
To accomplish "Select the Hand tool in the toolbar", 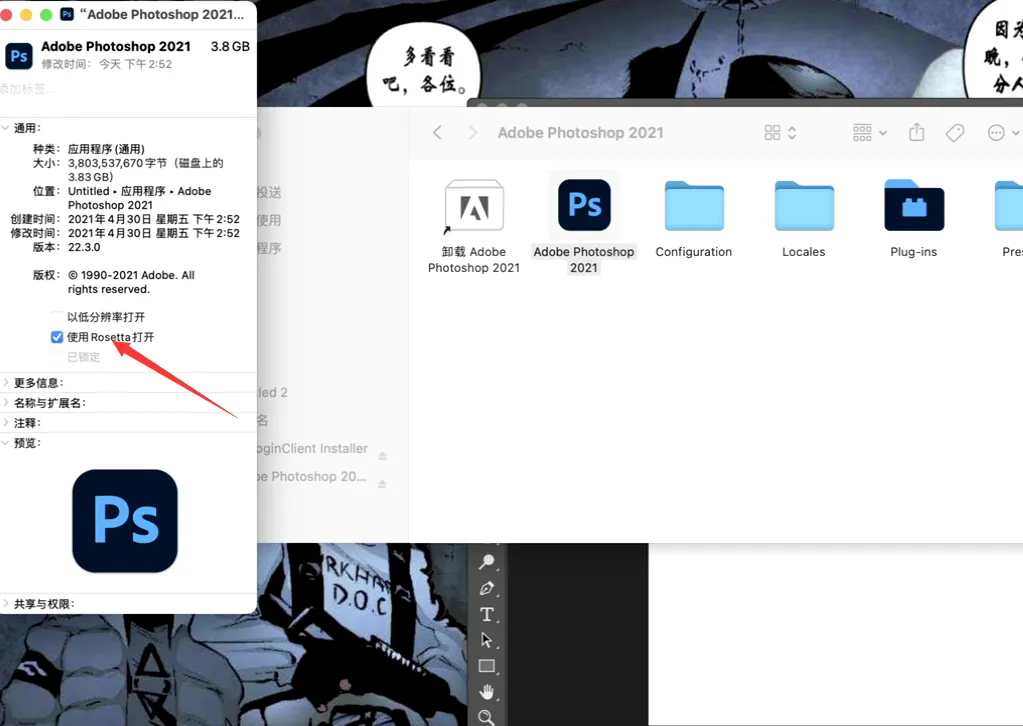I will (x=487, y=691).
